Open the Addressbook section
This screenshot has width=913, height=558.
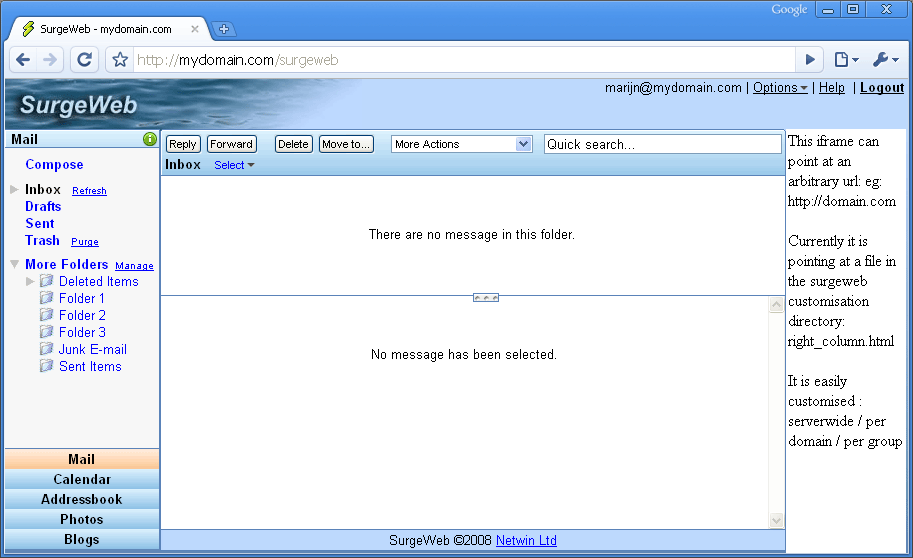(82, 499)
